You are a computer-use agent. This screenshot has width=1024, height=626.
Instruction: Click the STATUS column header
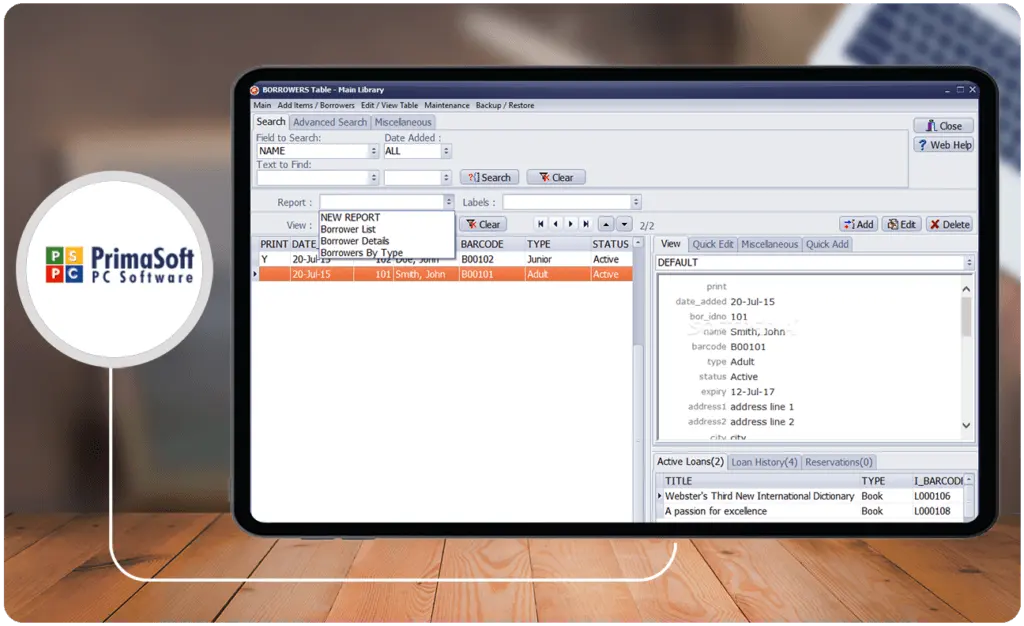click(x=611, y=244)
